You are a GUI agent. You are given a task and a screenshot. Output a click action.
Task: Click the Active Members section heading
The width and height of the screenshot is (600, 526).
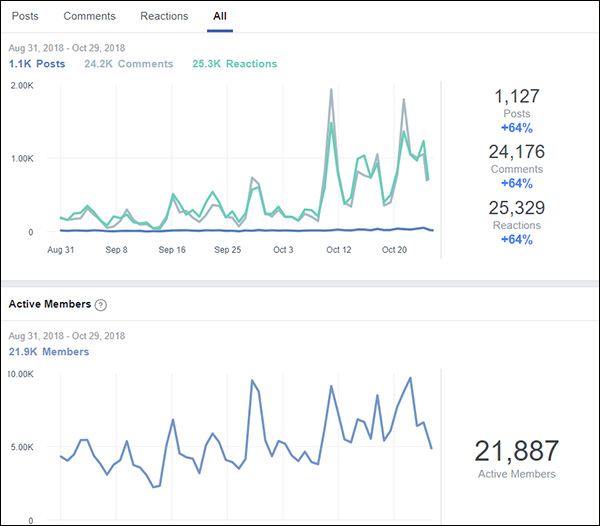tap(50, 304)
